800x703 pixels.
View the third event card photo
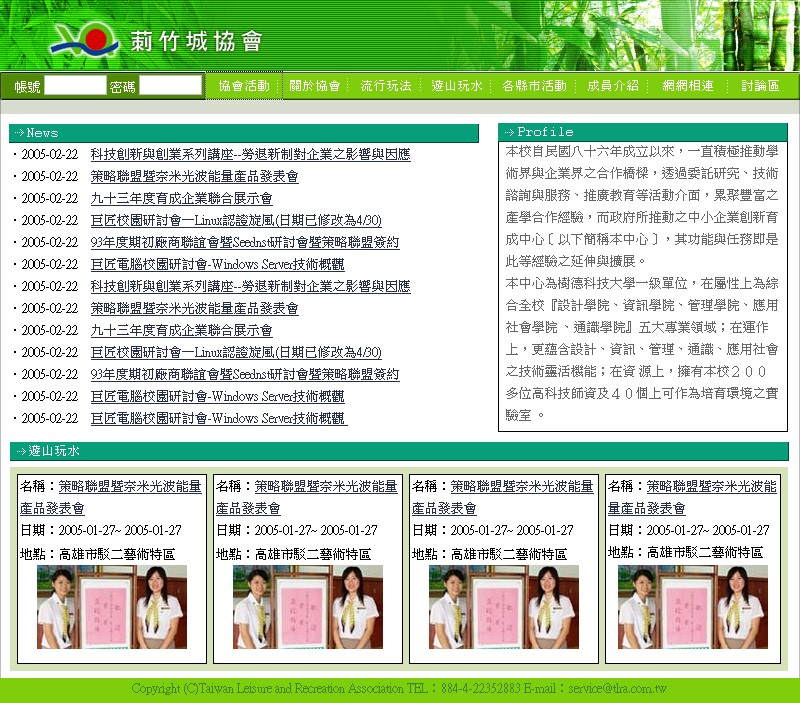(504, 607)
